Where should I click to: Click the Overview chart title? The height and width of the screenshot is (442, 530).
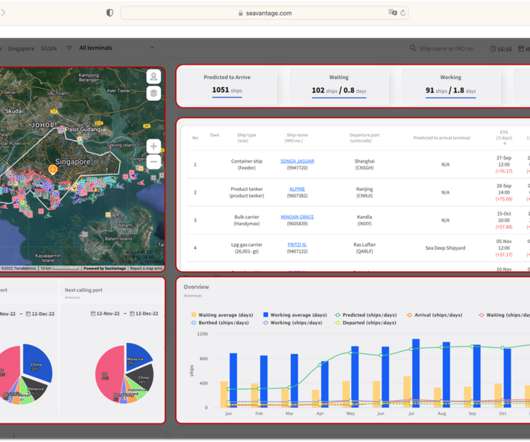pos(196,287)
